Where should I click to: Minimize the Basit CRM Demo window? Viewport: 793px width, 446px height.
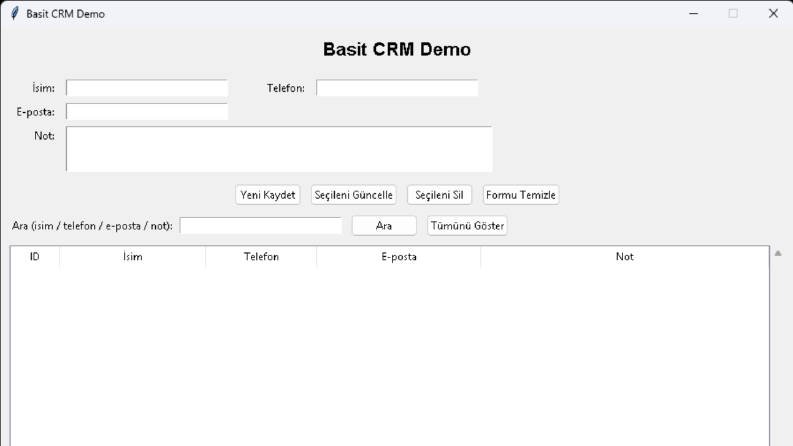coord(693,14)
